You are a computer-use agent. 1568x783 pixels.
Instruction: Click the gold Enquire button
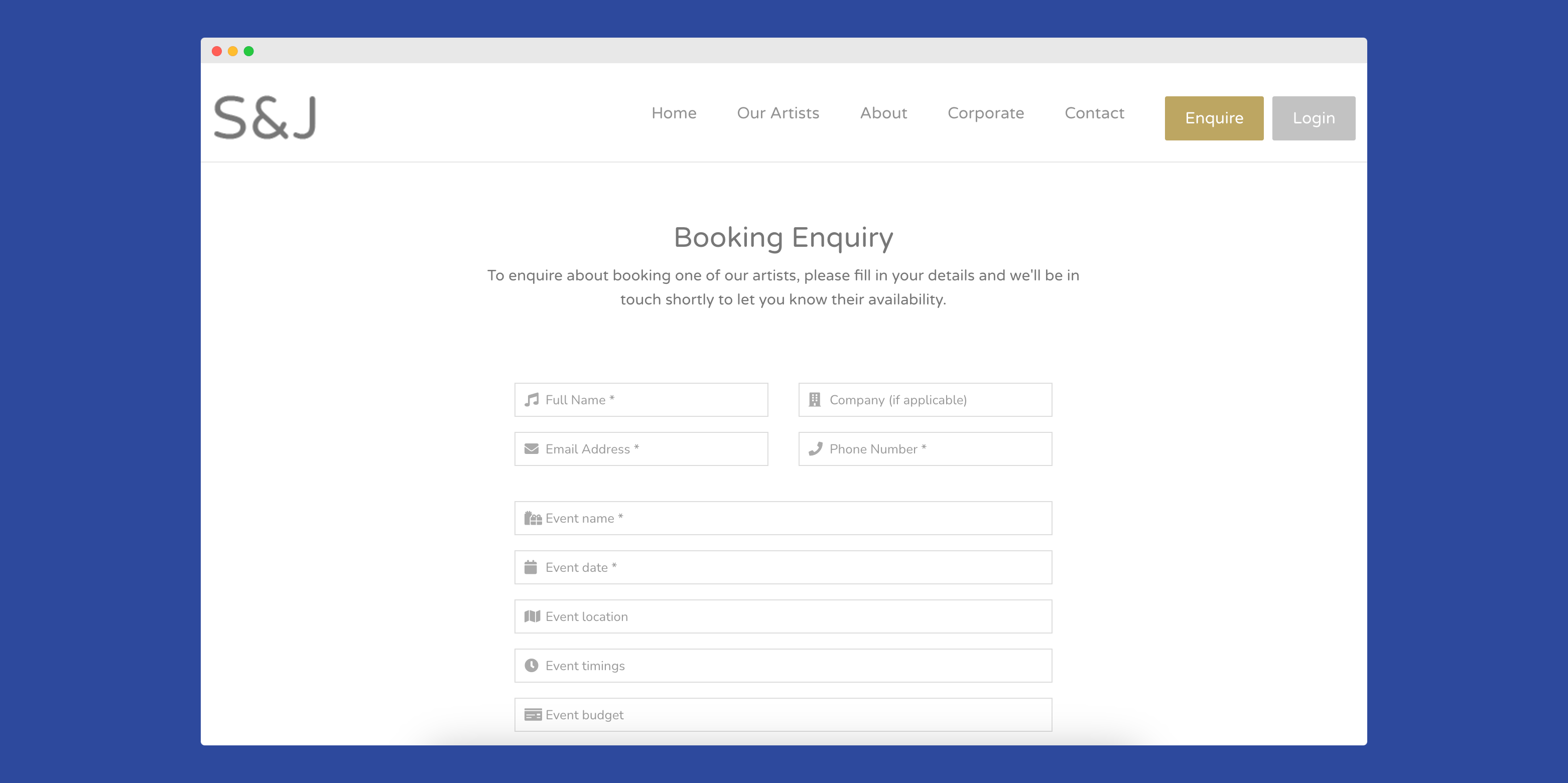click(x=1214, y=118)
